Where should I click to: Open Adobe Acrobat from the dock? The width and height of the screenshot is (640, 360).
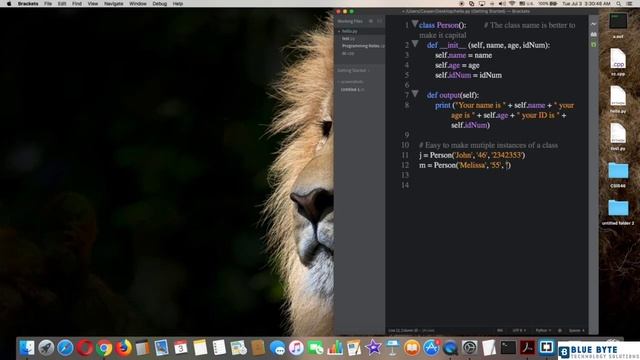(527, 348)
